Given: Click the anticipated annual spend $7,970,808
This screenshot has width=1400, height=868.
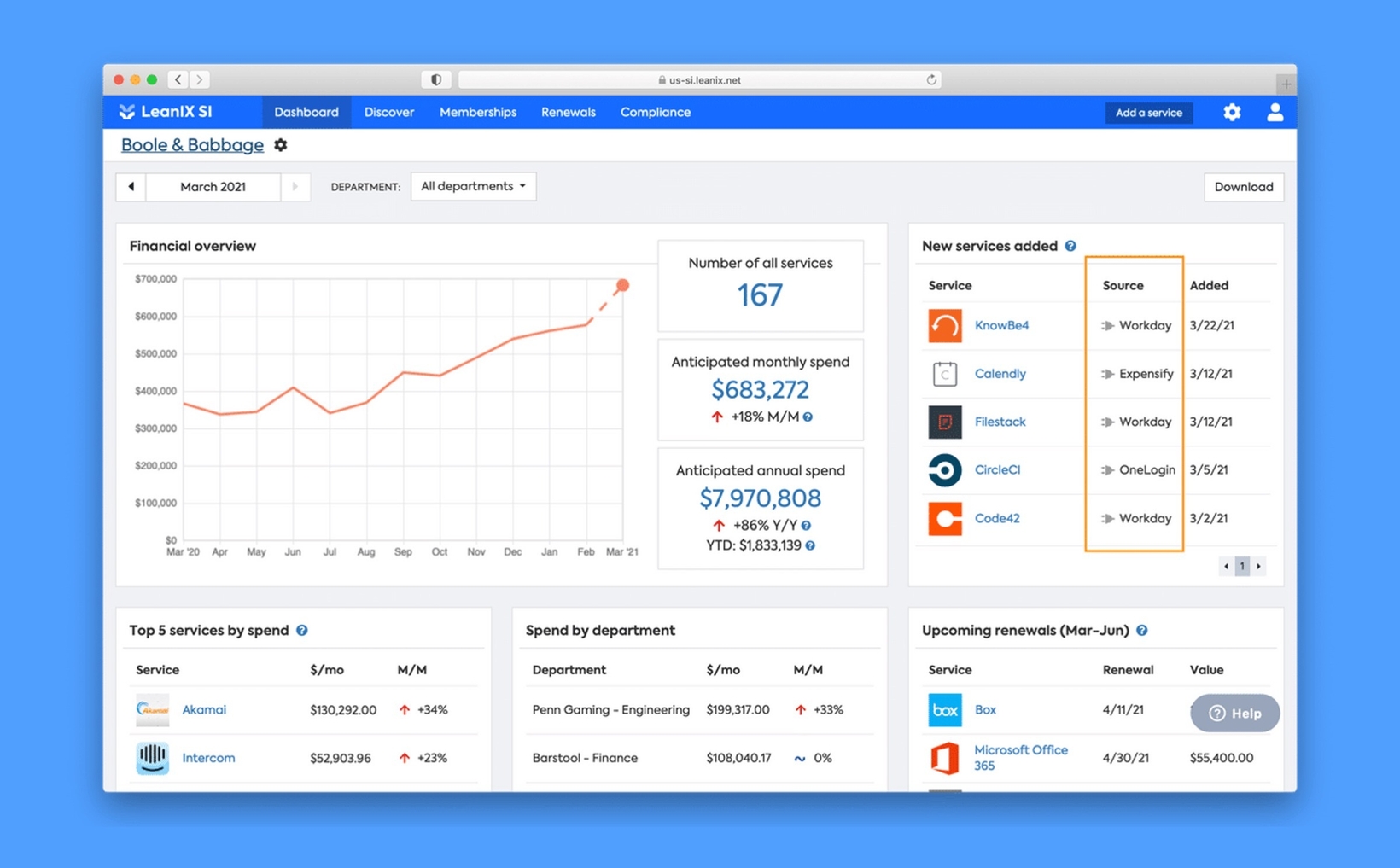Looking at the screenshot, I should click(x=760, y=498).
